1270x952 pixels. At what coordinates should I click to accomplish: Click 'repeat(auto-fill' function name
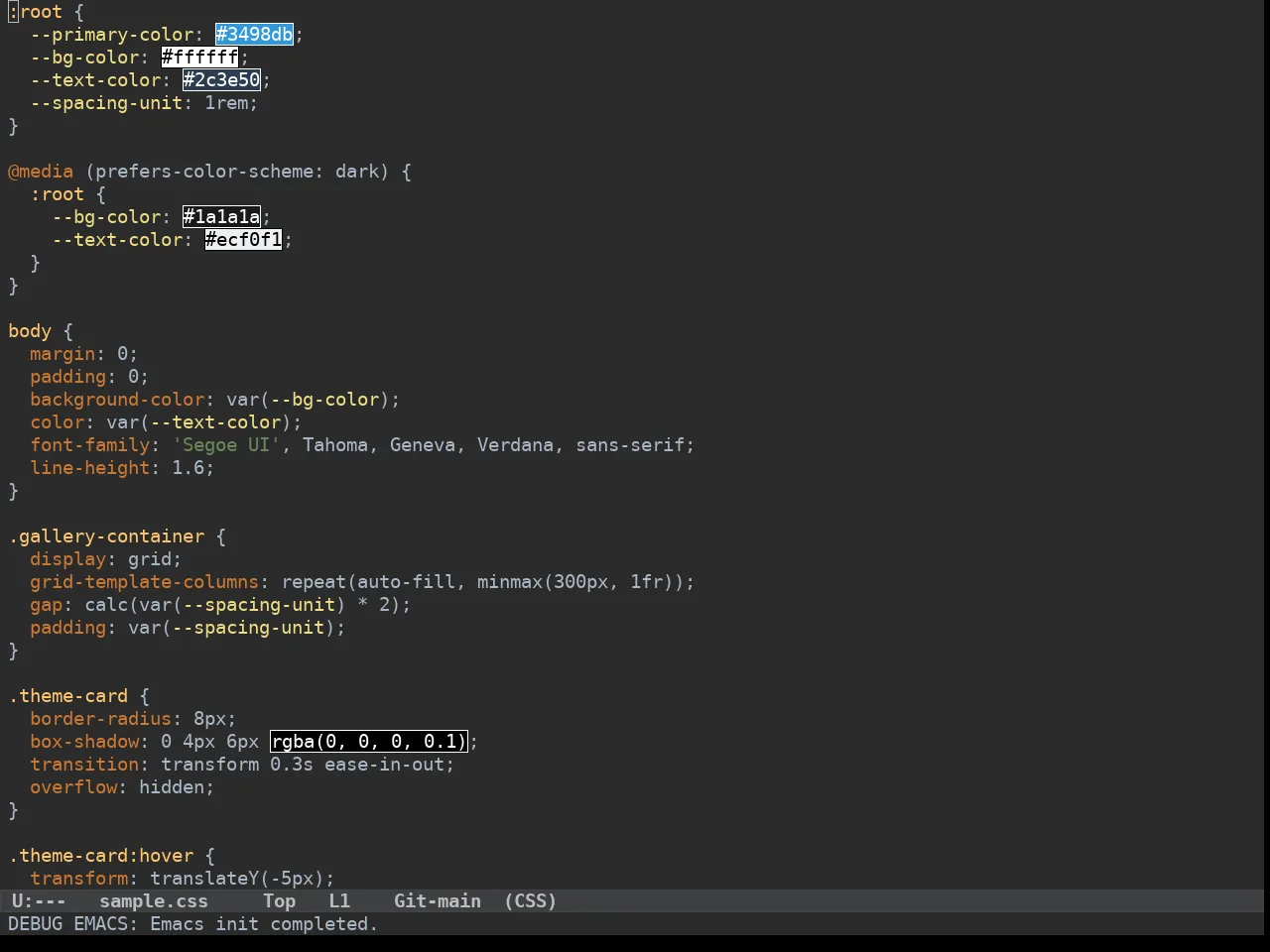pyautogui.click(x=369, y=582)
